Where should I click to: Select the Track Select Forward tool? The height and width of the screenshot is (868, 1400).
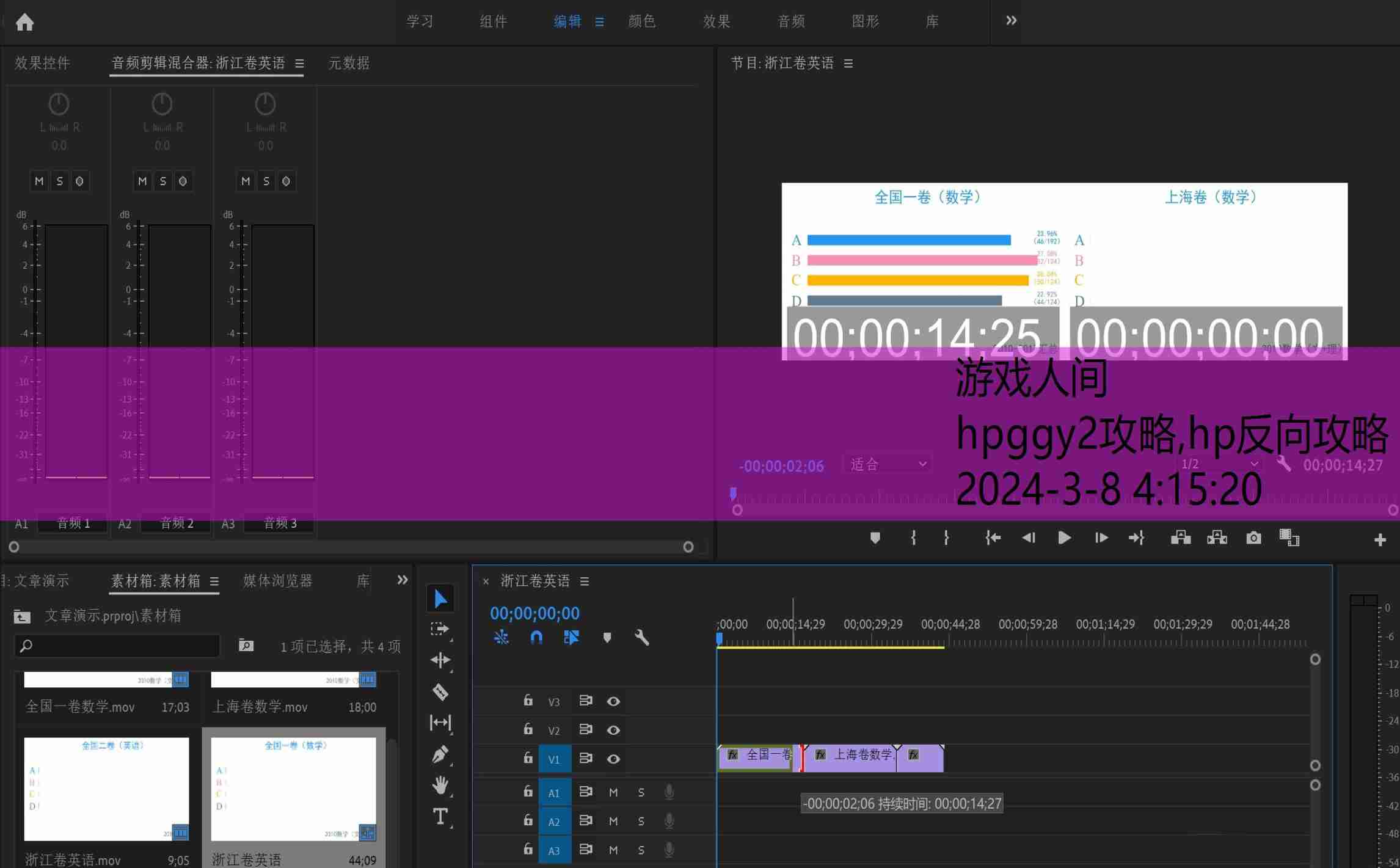(x=440, y=629)
